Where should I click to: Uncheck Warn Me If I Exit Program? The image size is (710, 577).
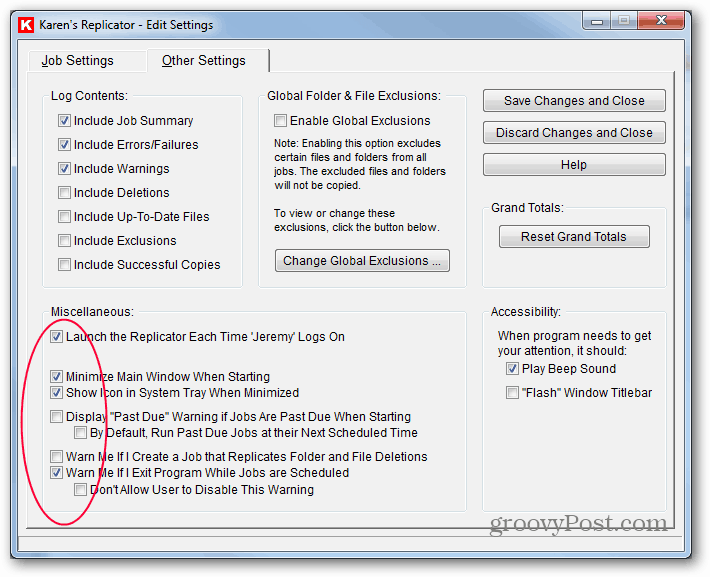[56, 473]
